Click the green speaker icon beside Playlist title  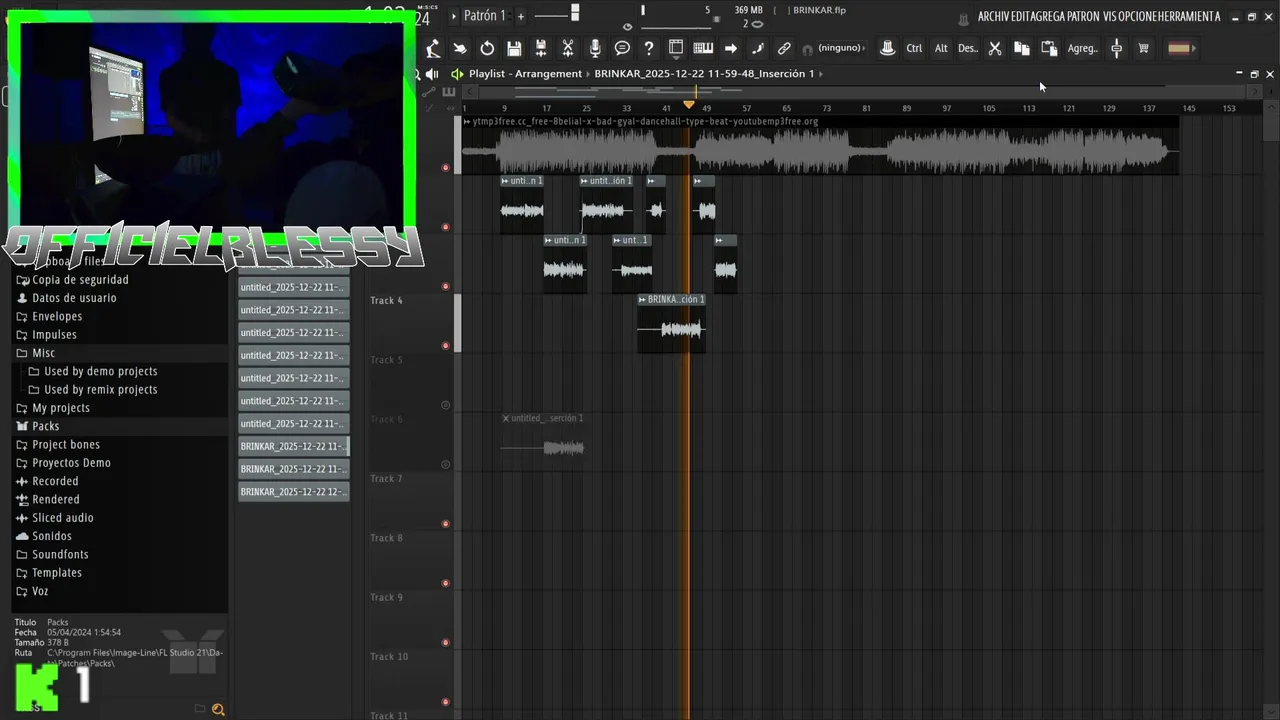pyautogui.click(x=457, y=74)
